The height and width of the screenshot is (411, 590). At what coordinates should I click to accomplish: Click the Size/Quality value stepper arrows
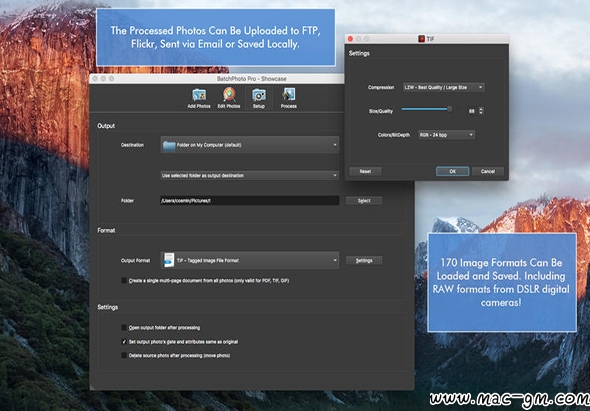pyautogui.click(x=481, y=111)
